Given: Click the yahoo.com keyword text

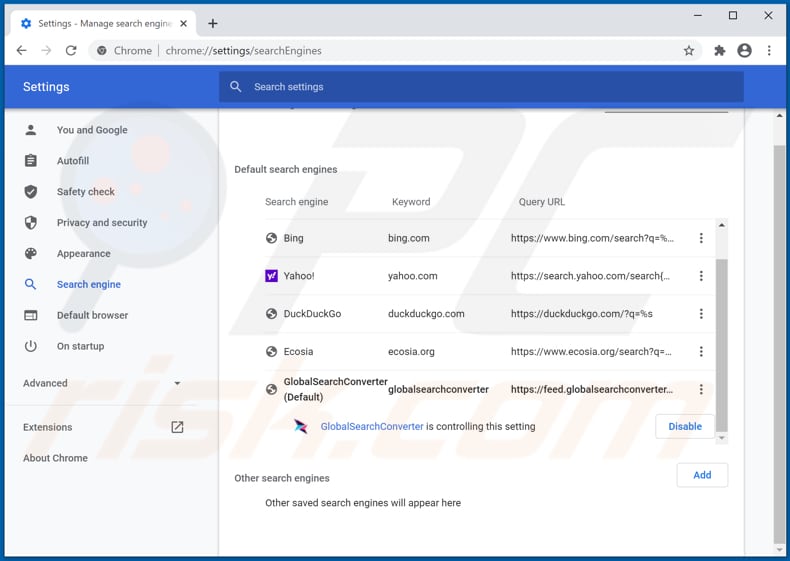Looking at the screenshot, I should (x=413, y=276).
